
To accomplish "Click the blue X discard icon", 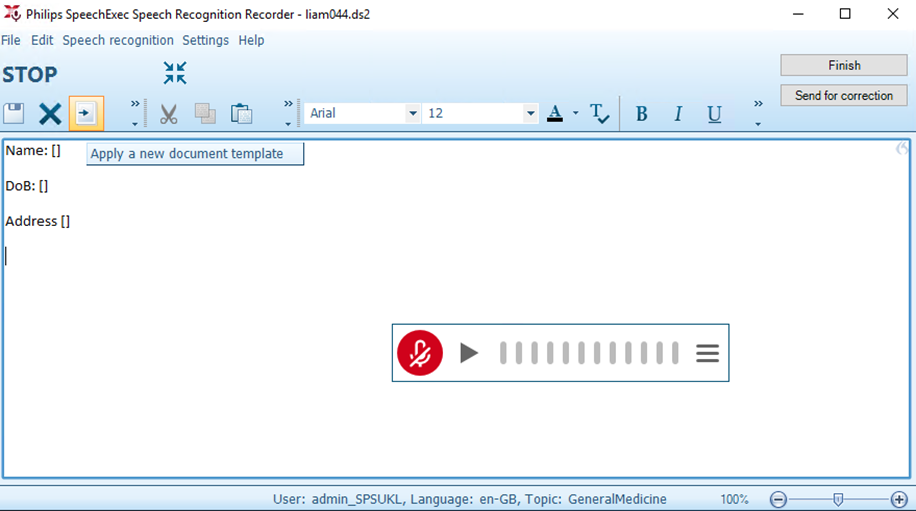I will click(50, 113).
